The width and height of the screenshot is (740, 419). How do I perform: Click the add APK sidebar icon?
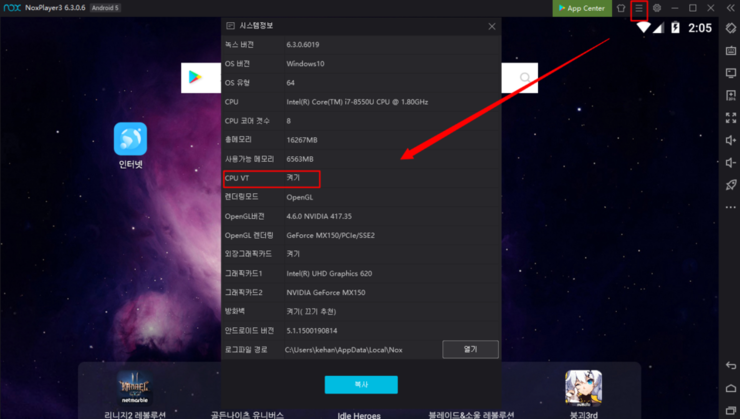[x=731, y=95]
